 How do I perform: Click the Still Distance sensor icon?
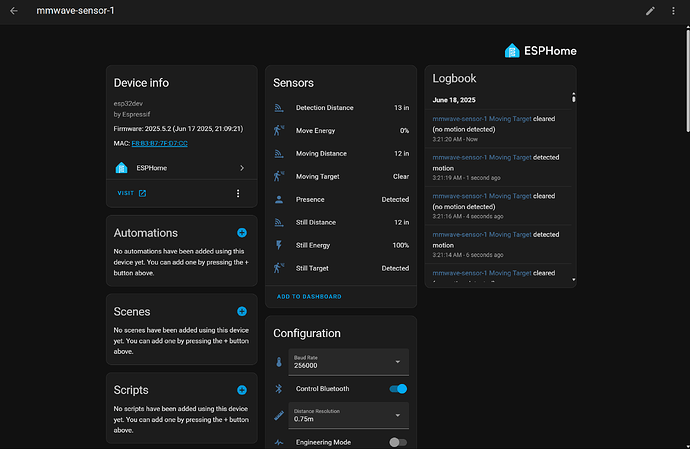coord(279,222)
